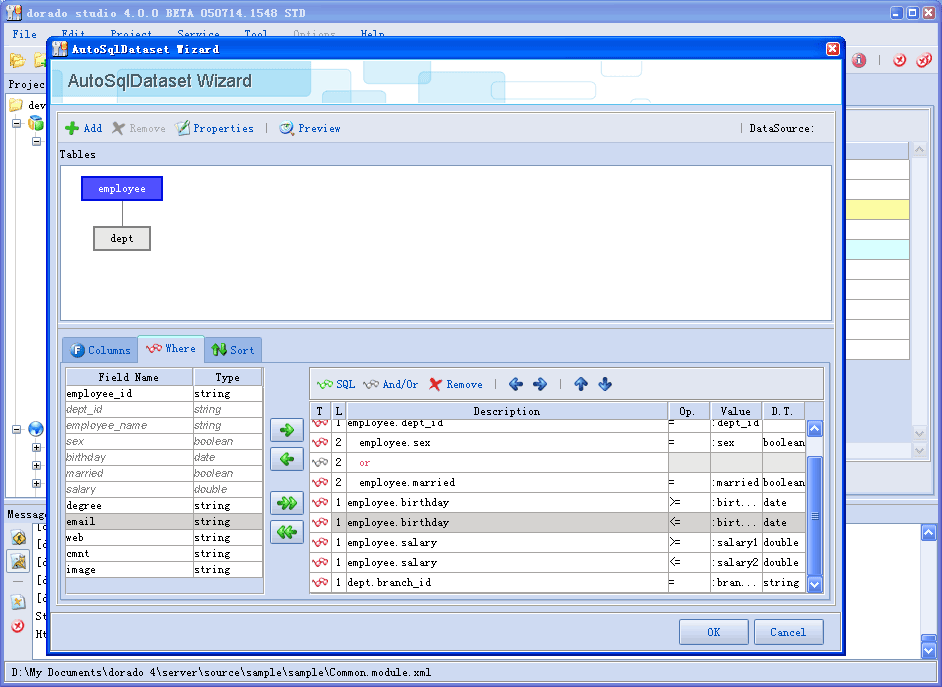Click the grayed Remove tables button

pyautogui.click(x=139, y=129)
